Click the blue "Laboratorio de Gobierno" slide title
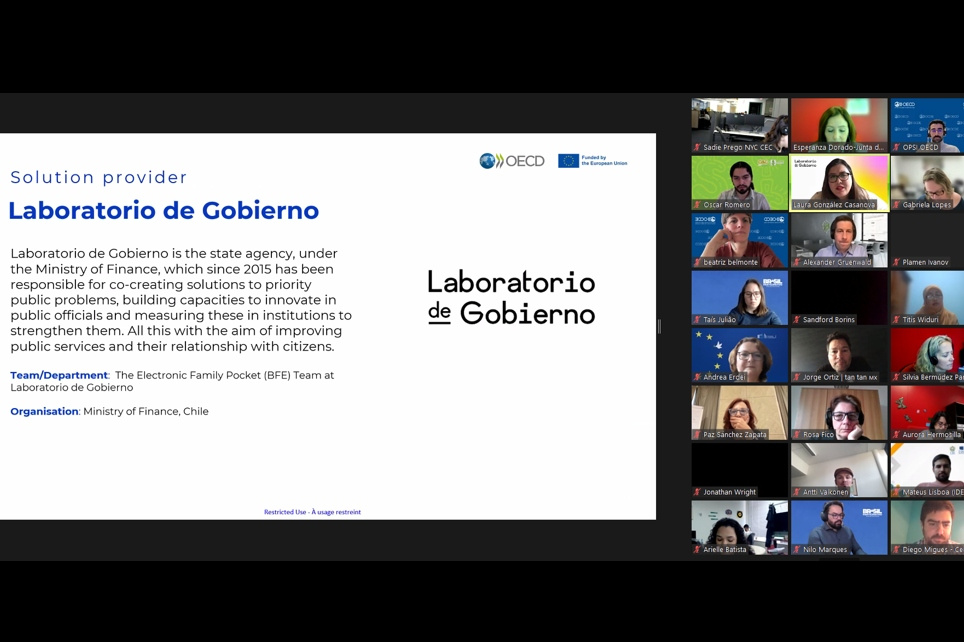 coord(164,210)
